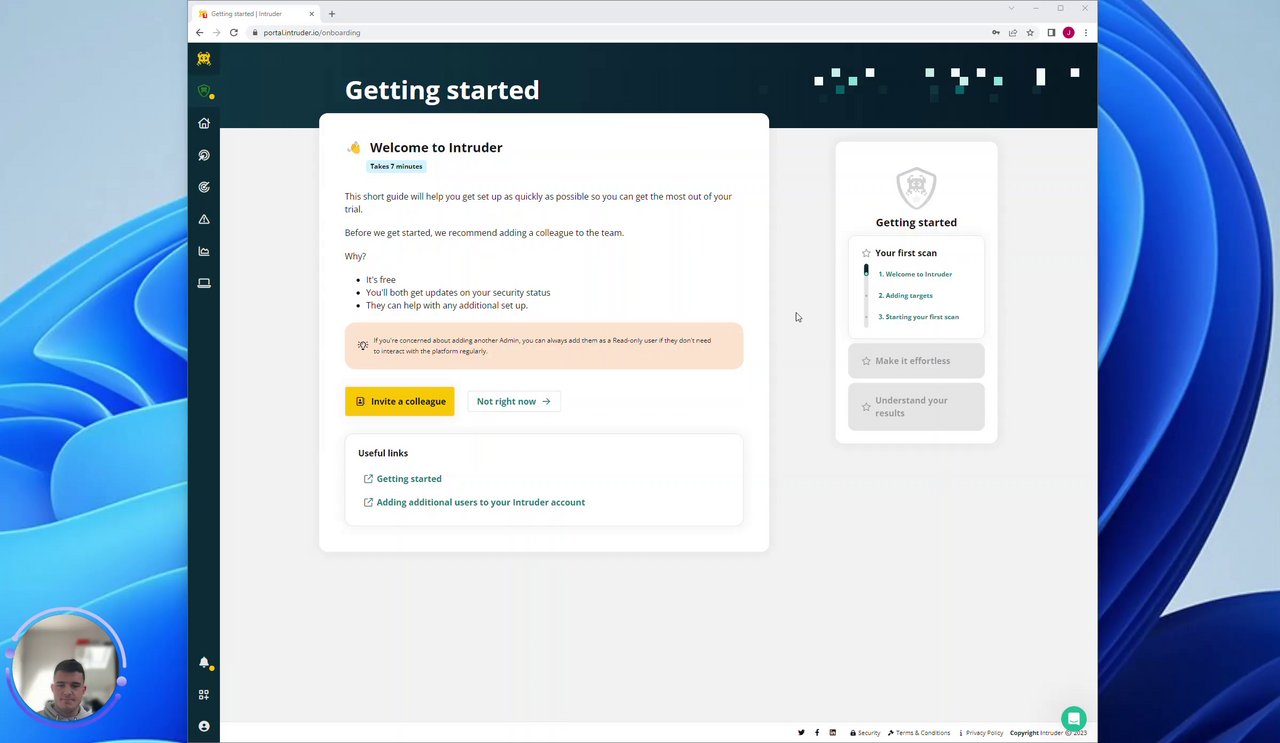Open the user account icon in sidebar
Screen dimensions: 1280x743
click(x=204, y=726)
